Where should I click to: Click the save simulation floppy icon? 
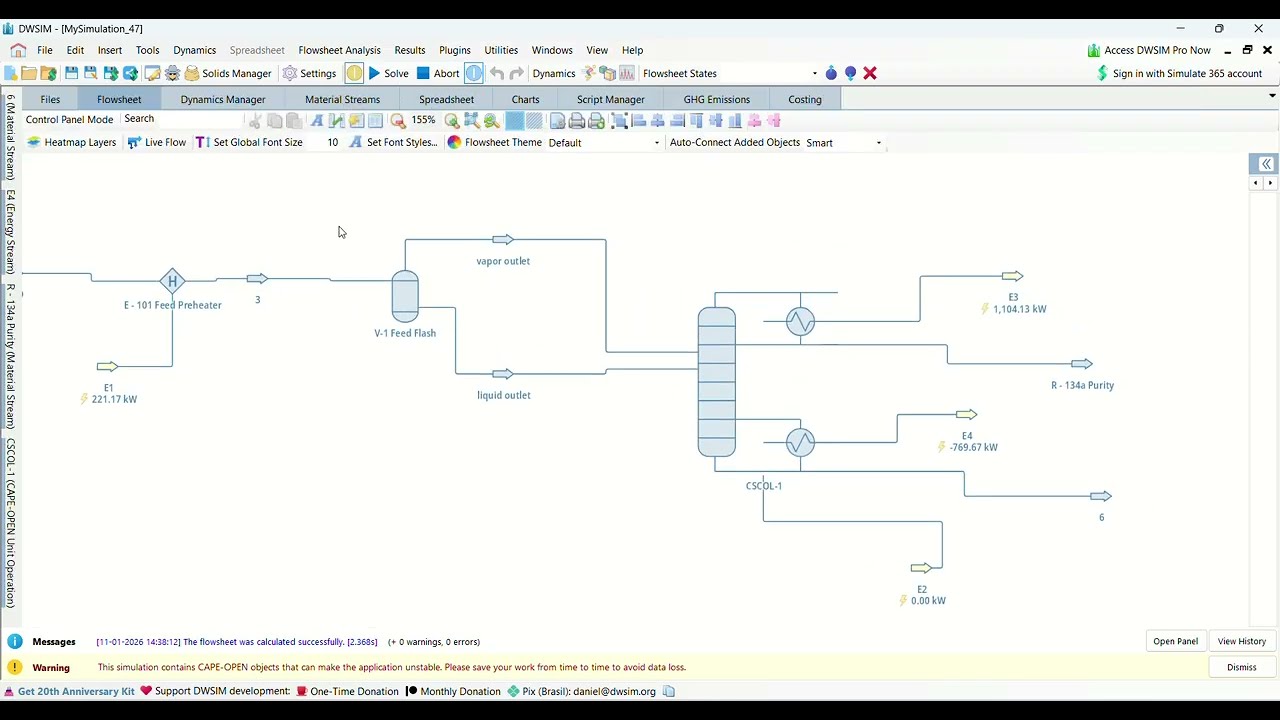[x=71, y=73]
